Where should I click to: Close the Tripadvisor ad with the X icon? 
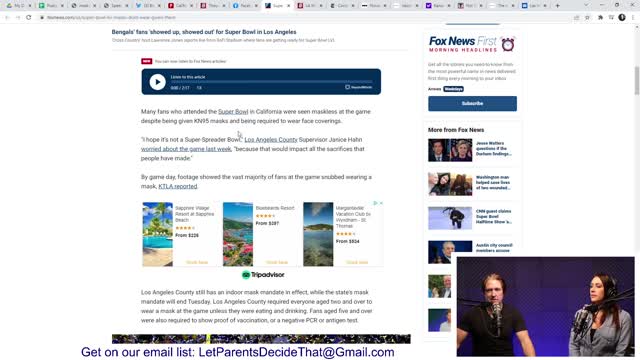381,203
